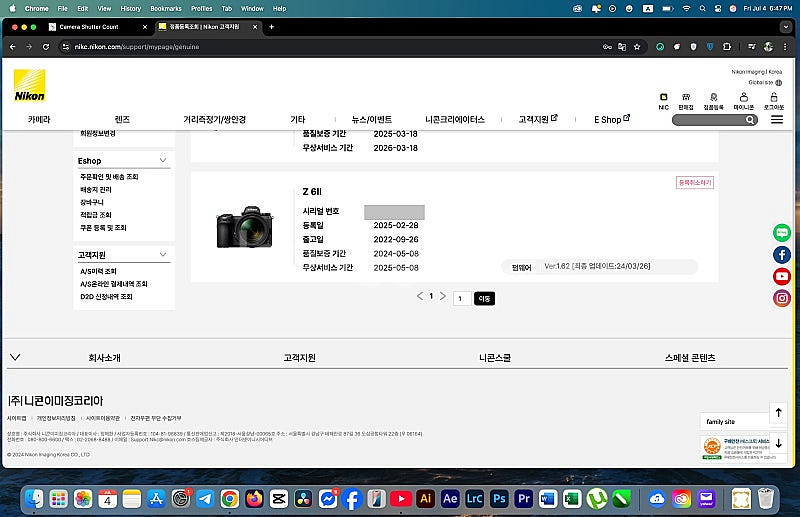The width and height of the screenshot is (800, 517).
Task: Open Finder from the dock
Action: click(34, 498)
